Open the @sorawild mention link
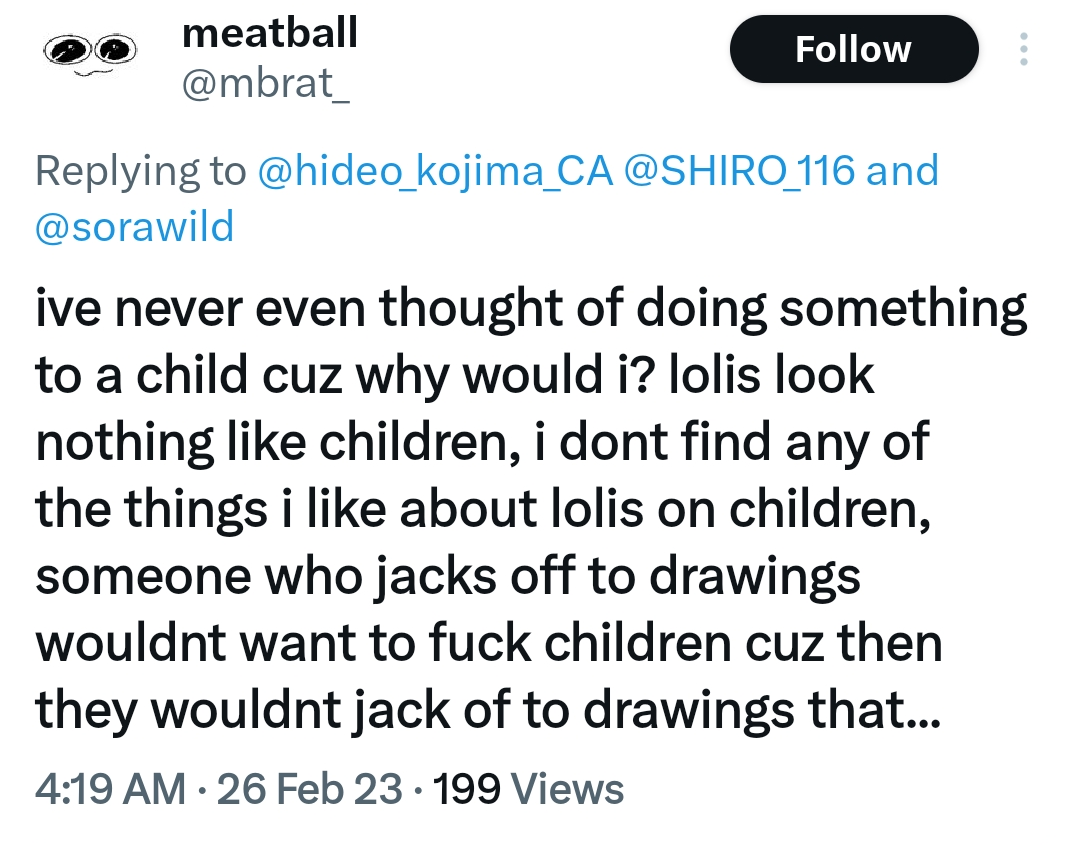 [135, 227]
